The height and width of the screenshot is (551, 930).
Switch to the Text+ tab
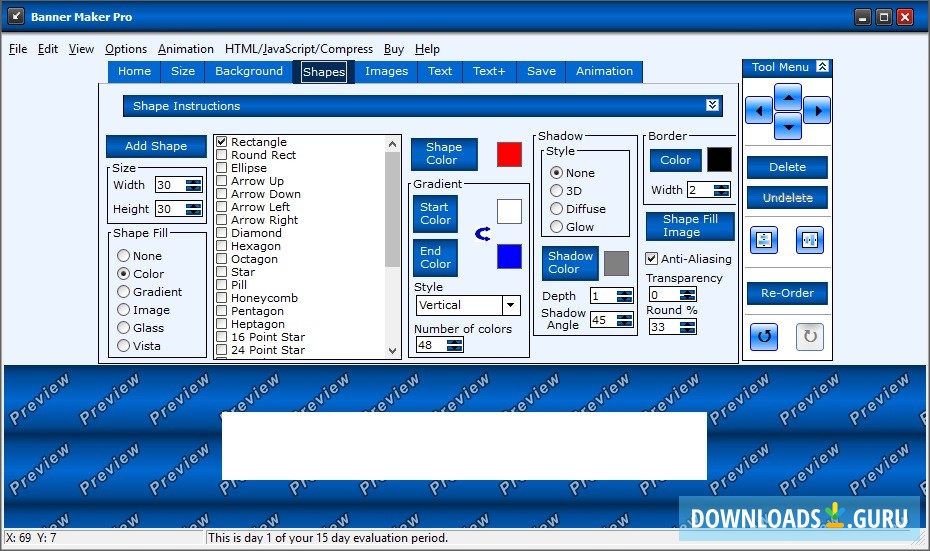click(489, 71)
